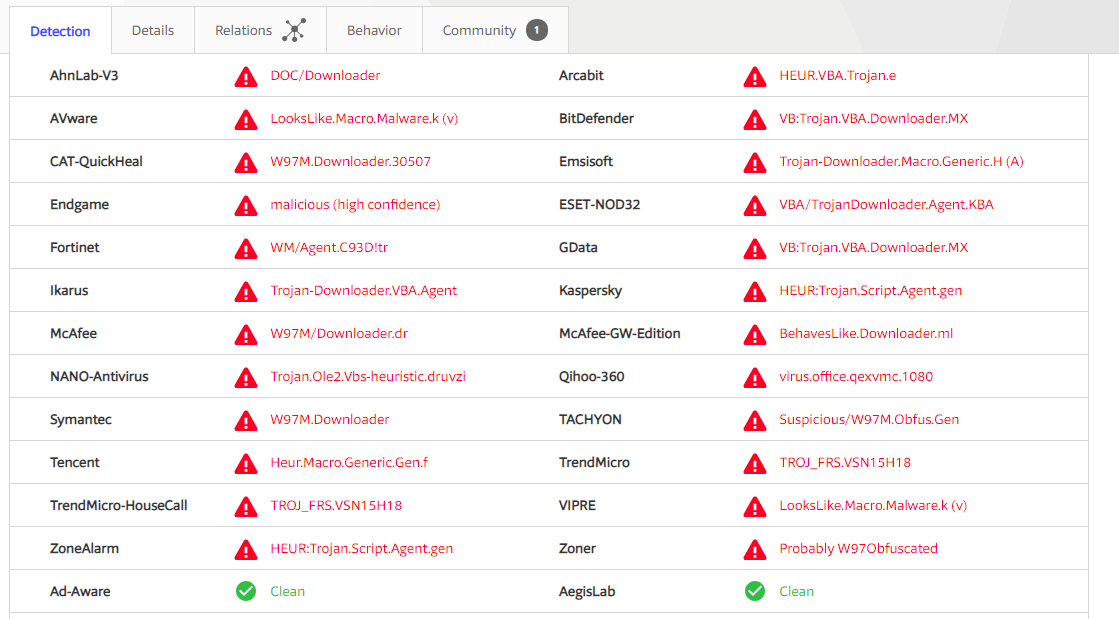Click the warning icon for Endgame
The height and width of the screenshot is (619, 1119).
click(245, 206)
